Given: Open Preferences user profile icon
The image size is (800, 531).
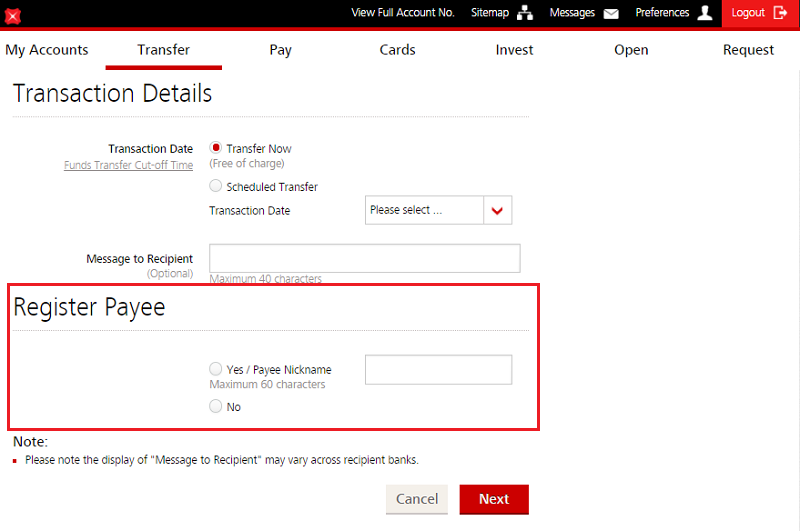Looking at the screenshot, I should [x=705, y=13].
